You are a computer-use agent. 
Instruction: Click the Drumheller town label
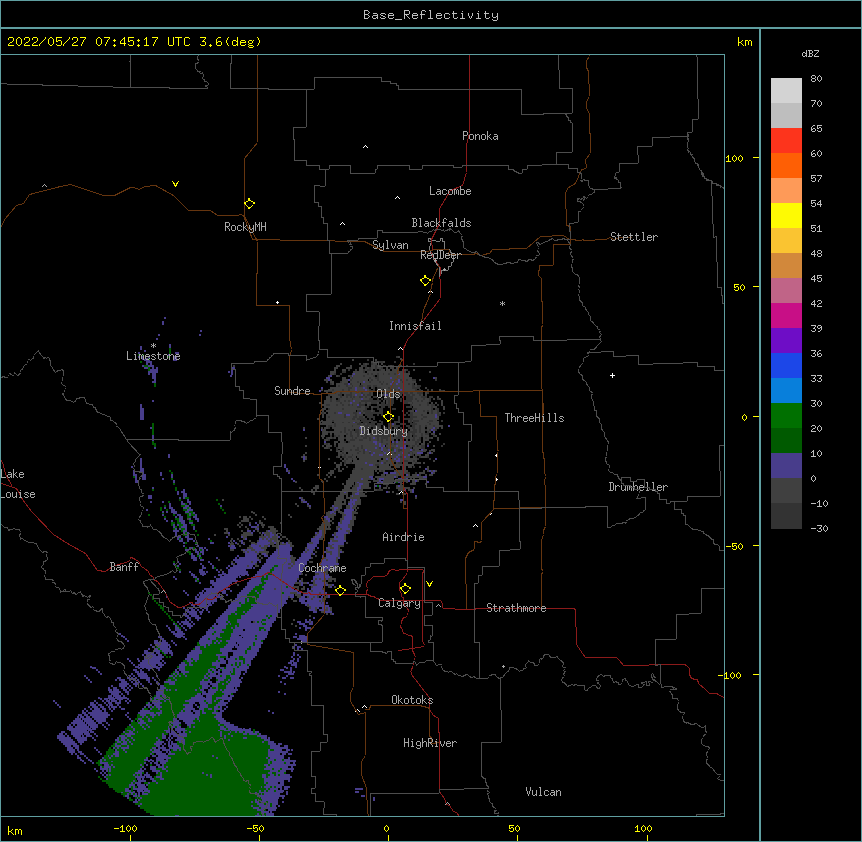tap(638, 487)
